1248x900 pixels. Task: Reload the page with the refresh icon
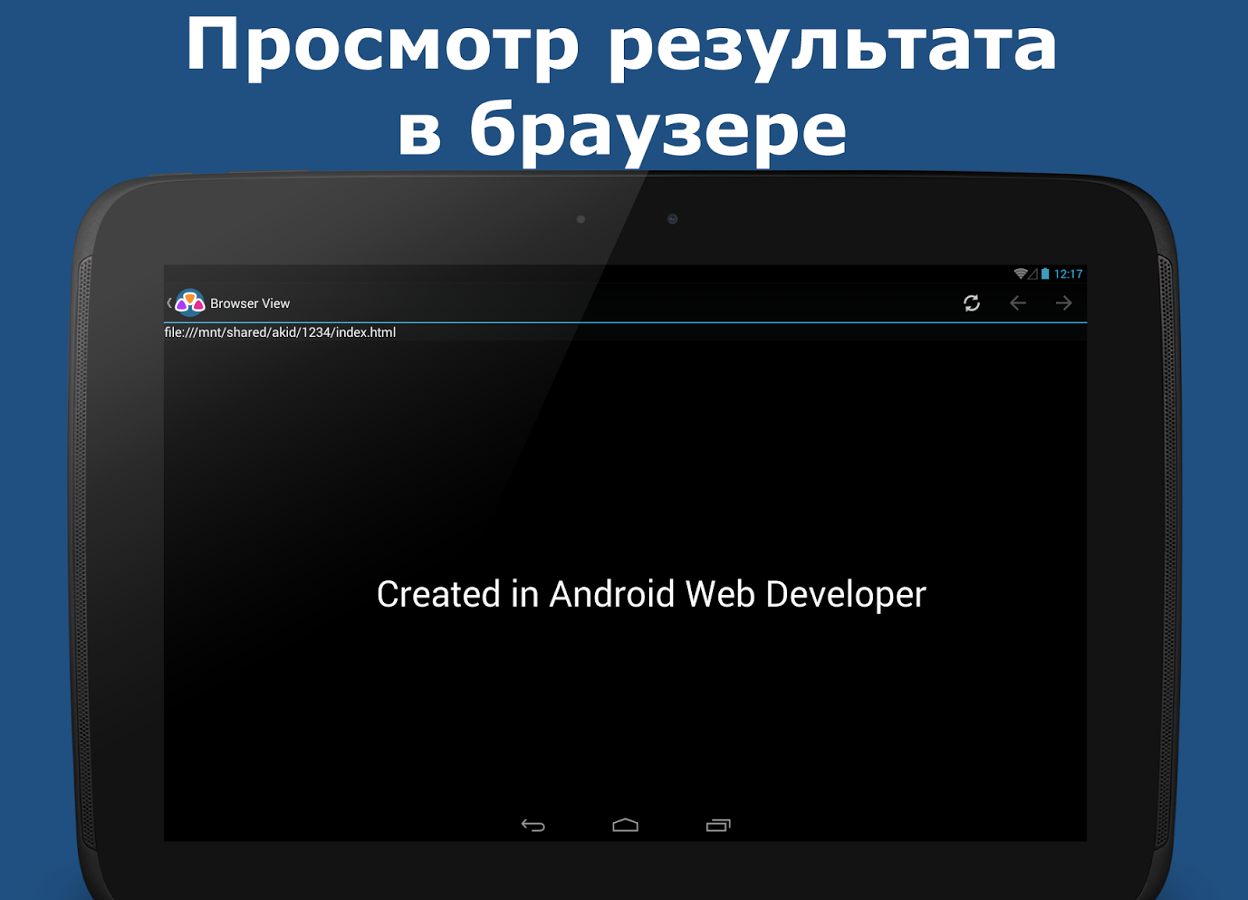pyautogui.click(x=971, y=303)
